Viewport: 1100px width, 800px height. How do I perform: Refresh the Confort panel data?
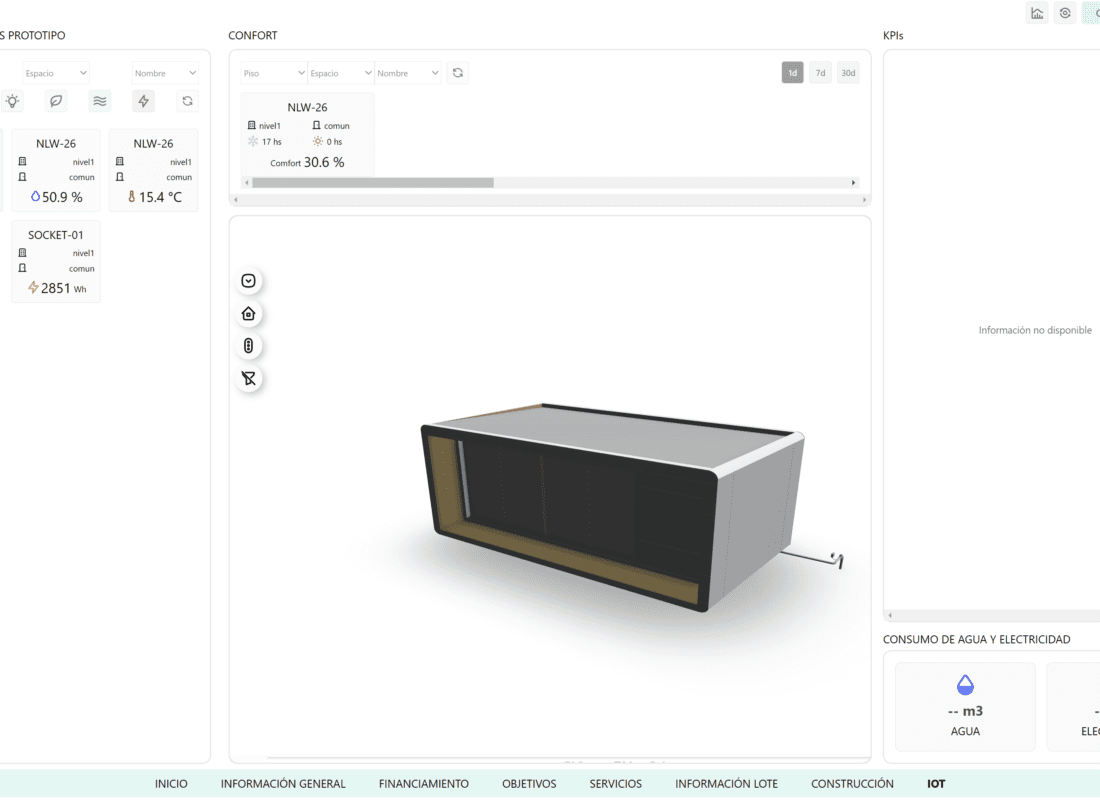click(x=458, y=73)
